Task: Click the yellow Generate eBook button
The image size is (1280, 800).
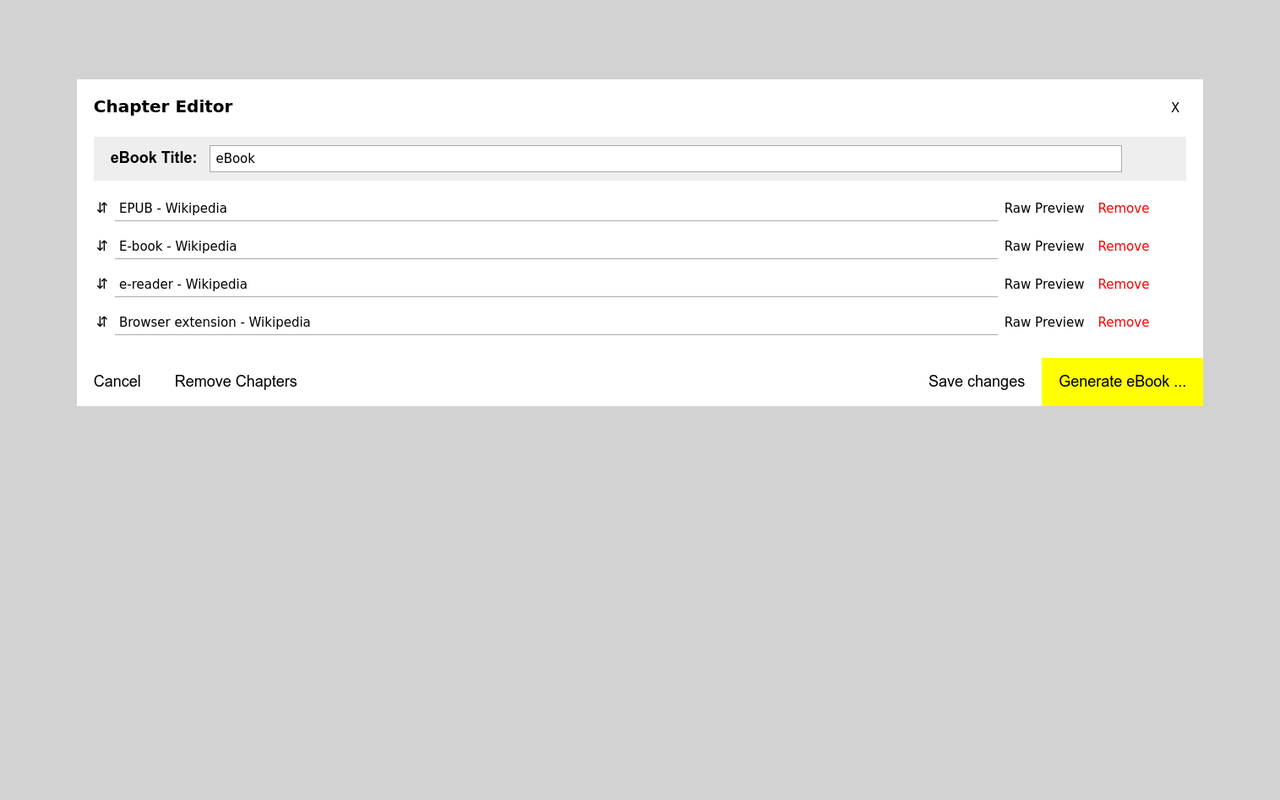Action: 1122,381
